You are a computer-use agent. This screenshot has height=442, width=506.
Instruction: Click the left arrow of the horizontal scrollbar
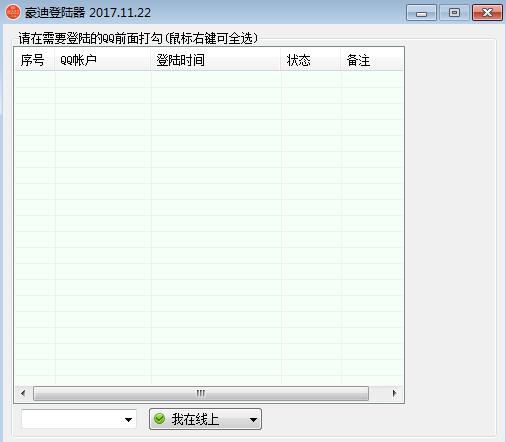[23, 393]
